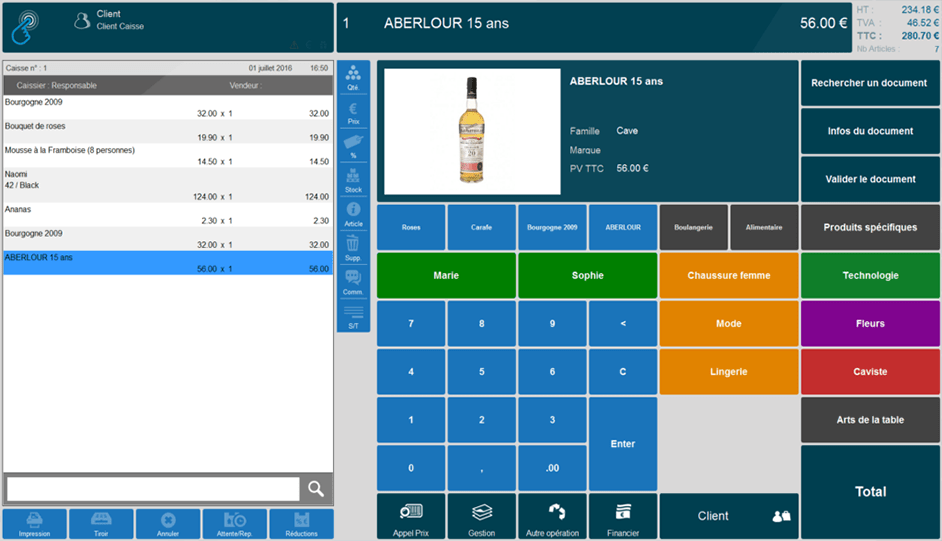
Task: Apply a discount with the % tag icon
Action: point(353,146)
